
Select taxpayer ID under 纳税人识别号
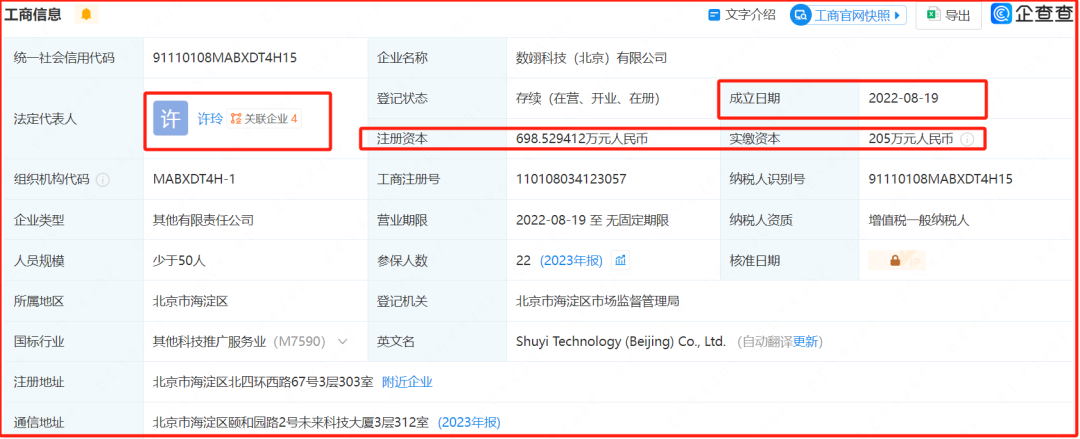click(940, 180)
